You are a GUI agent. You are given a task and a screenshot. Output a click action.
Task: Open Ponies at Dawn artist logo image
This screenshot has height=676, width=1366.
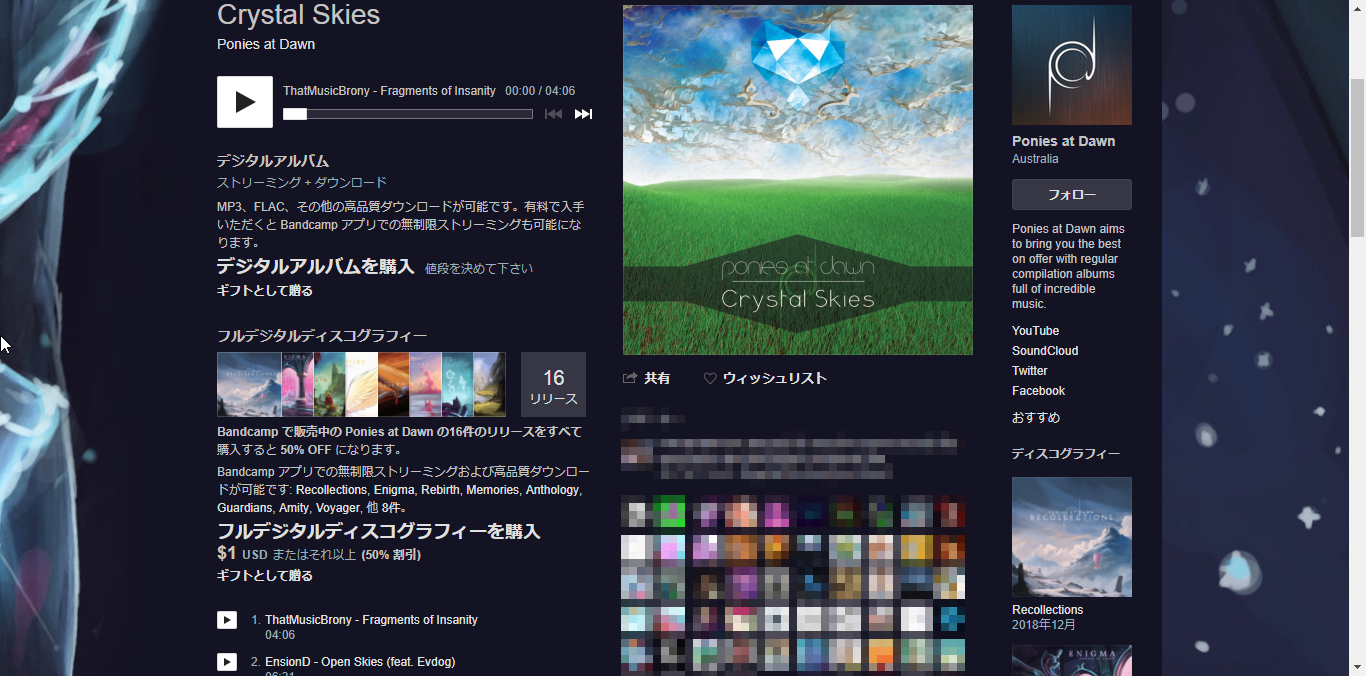coord(1072,65)
